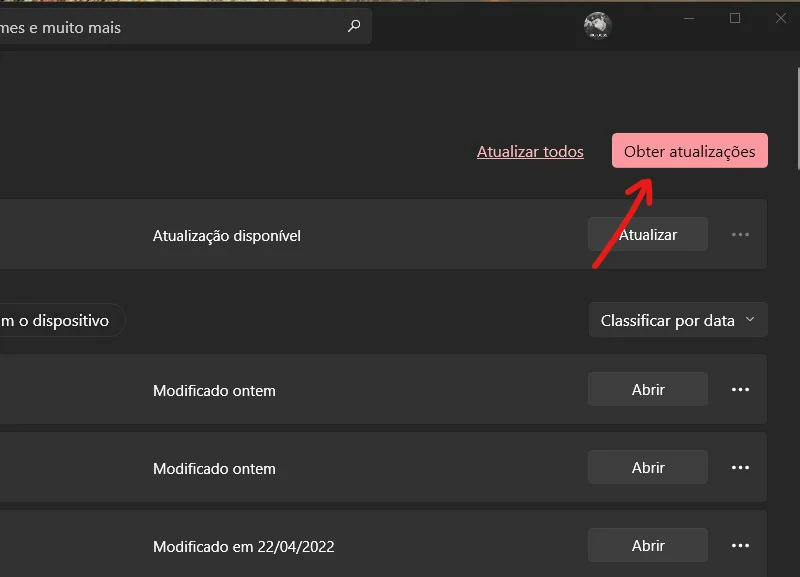This screenshot has height=577, width=800.
Task: Open more options for second Modificado ontem row
Action: point(740,468)
